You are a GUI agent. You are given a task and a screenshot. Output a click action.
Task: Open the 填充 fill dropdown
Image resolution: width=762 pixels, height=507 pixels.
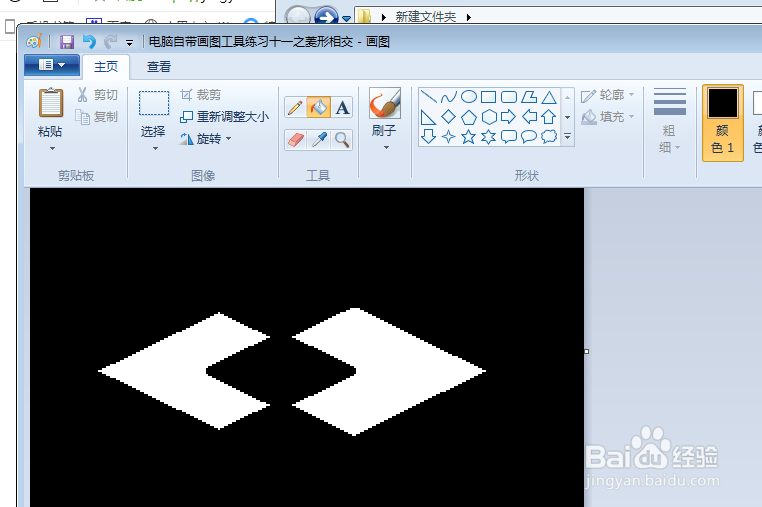608,117
